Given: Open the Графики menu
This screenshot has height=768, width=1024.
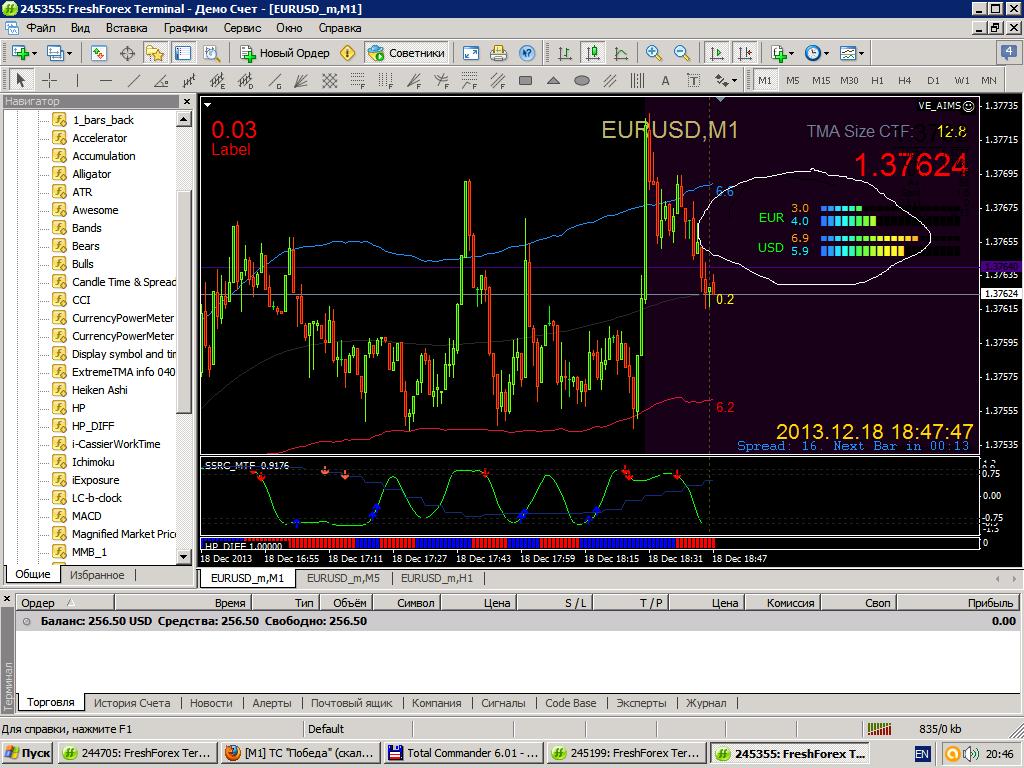Looking at the screenshot, I should (185, 28).
